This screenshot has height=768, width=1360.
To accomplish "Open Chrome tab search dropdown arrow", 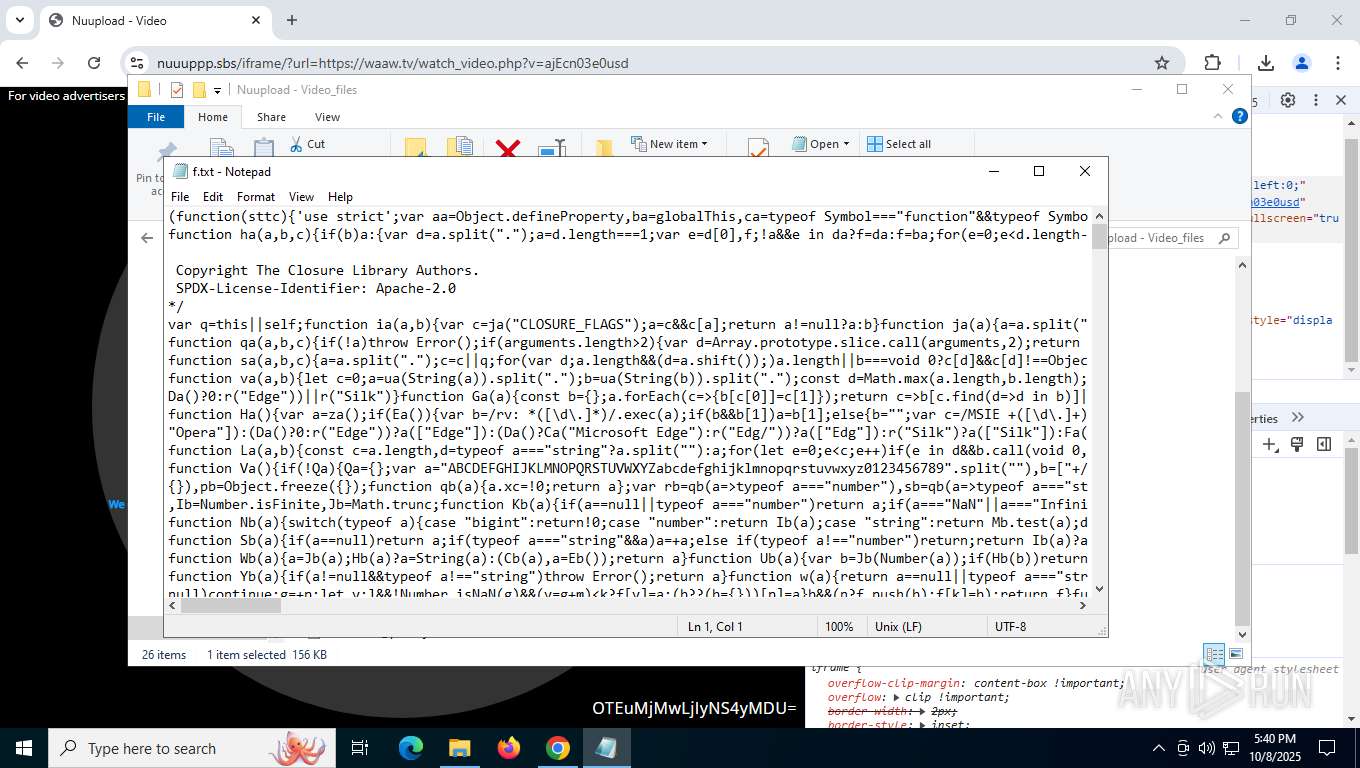I will click(x=20, y=20).
